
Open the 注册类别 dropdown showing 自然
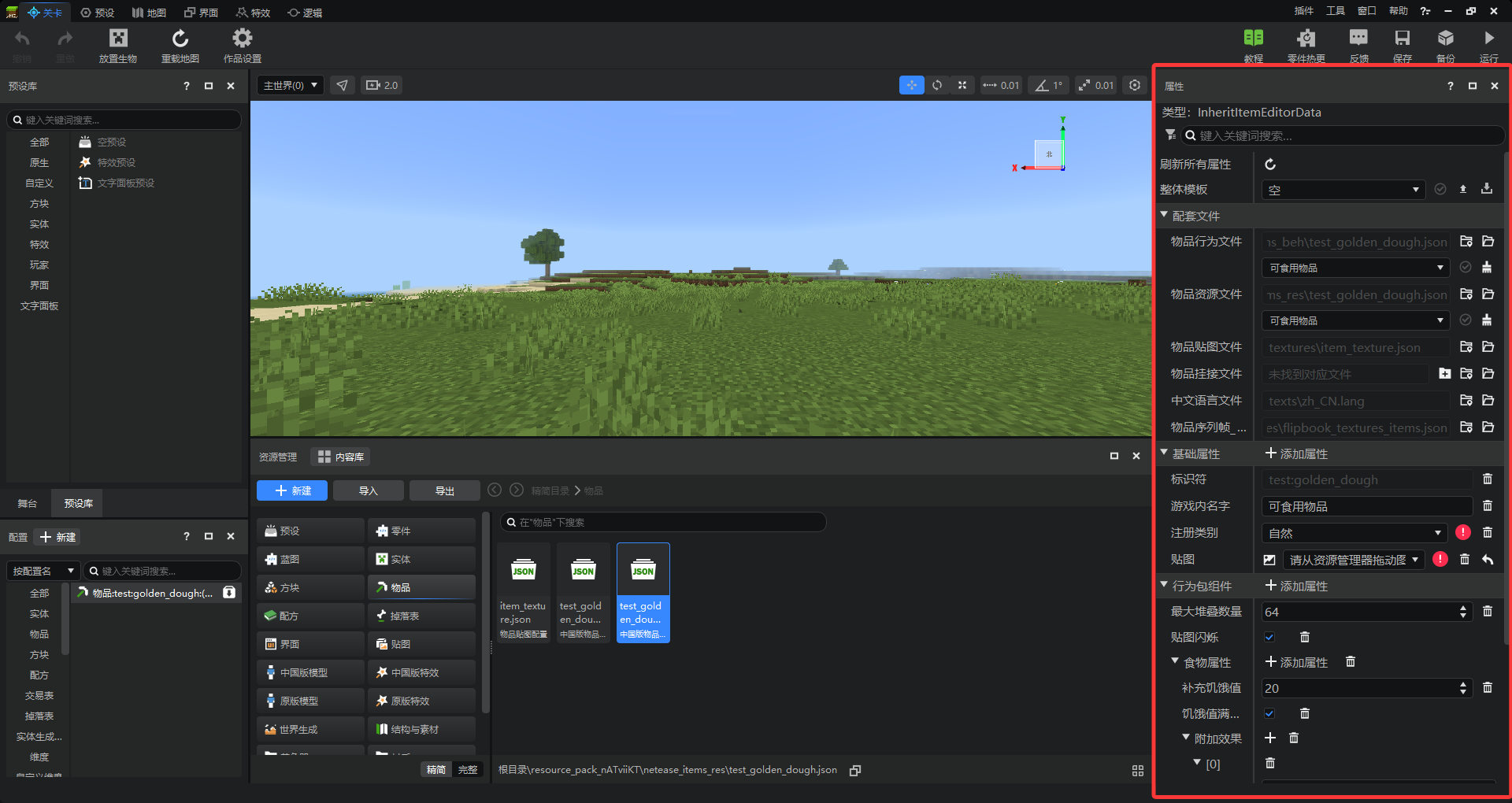(1354, 533)
